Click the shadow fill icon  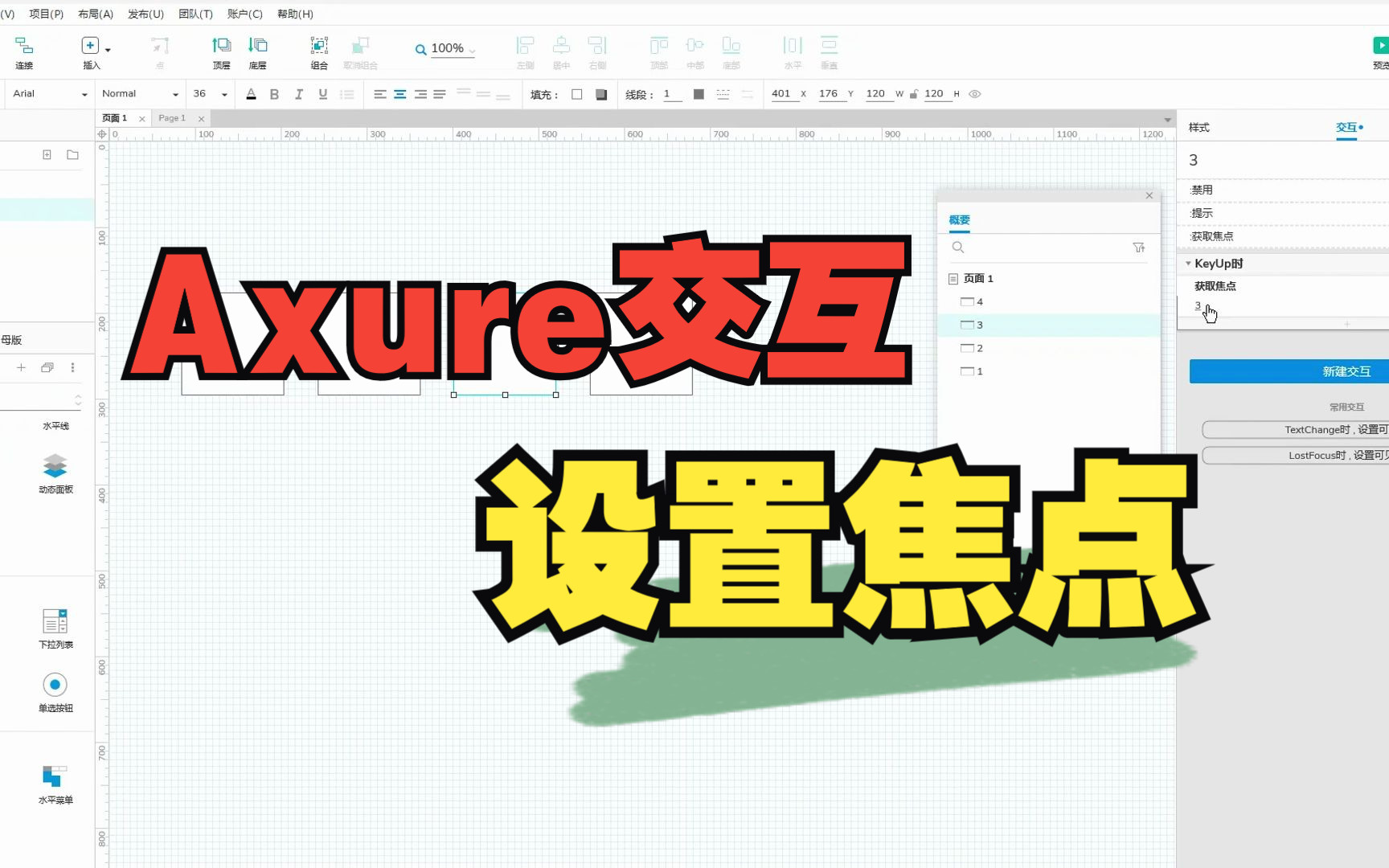[x=600, y=94]
